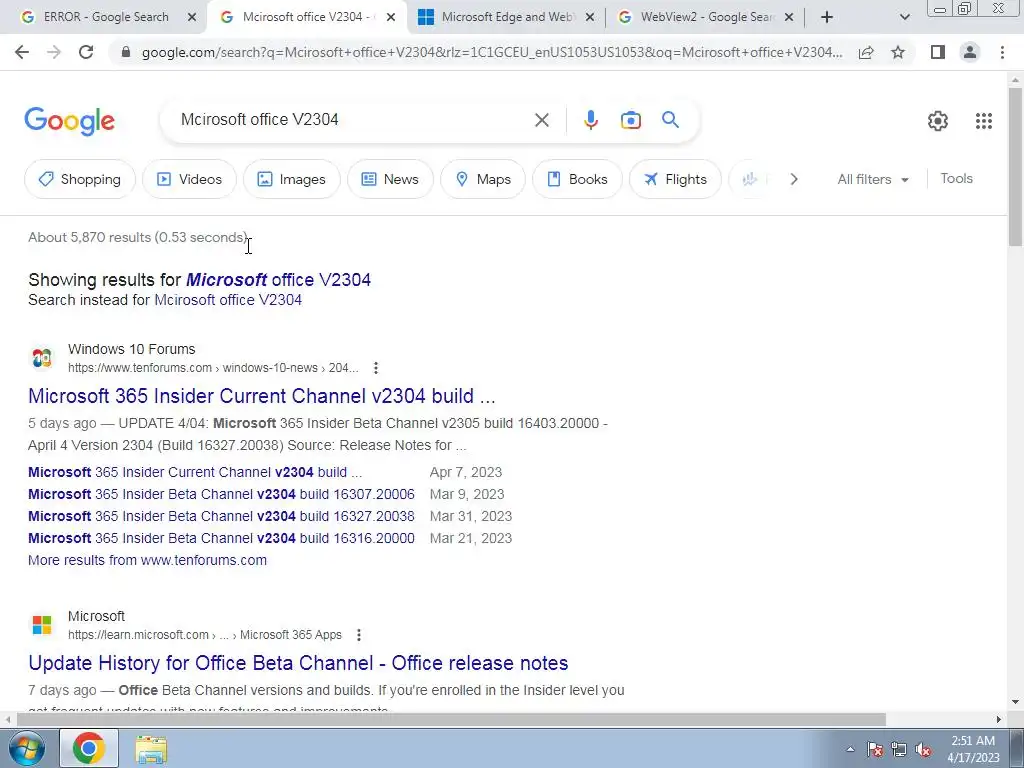This screenshot has width=1024, height=768.
Task: Open search Tools options
Action: point(956,178)
